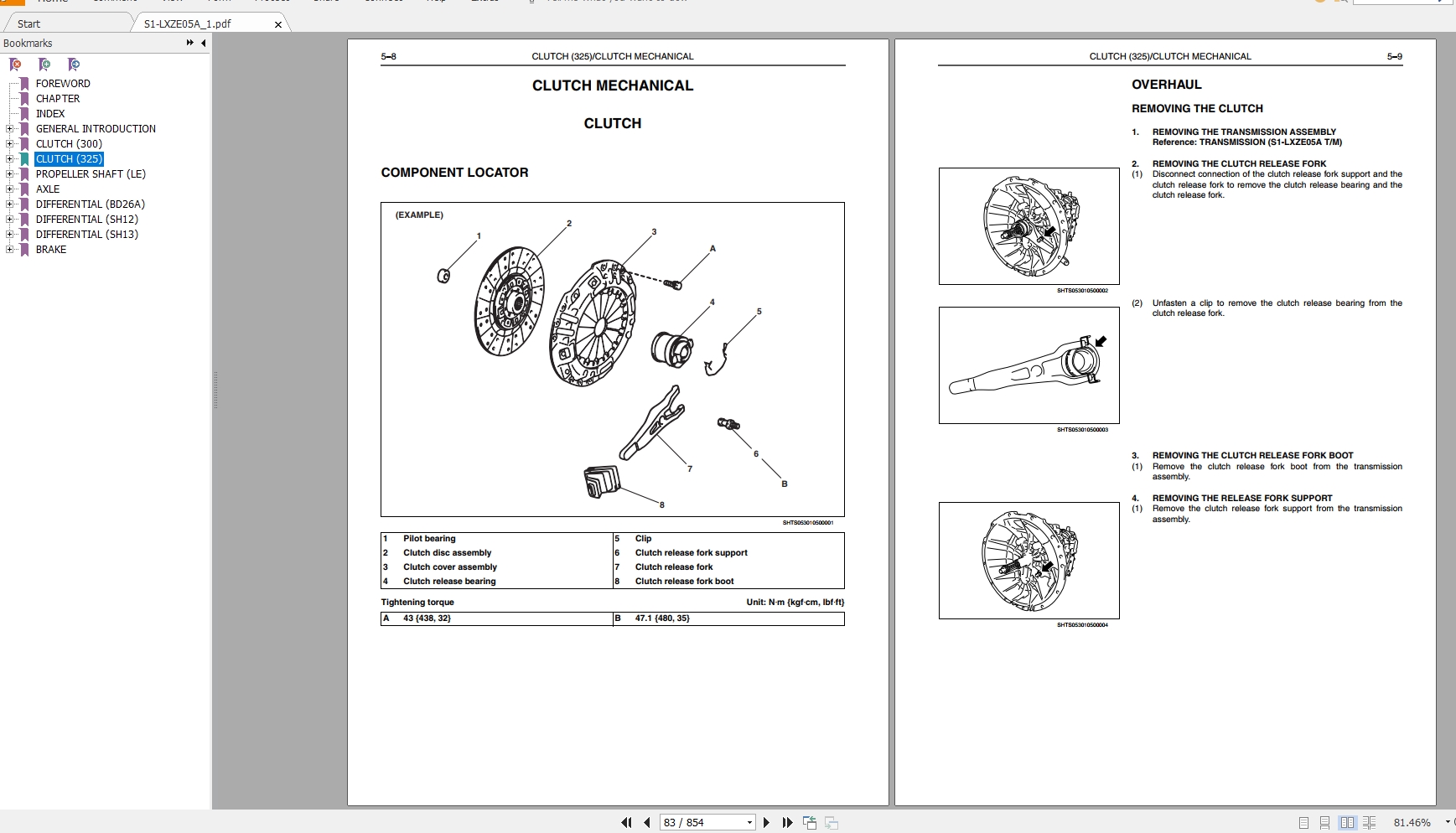Switch to continuous page view
This screenshot has width=1456, height=833.
point(1324,823)
